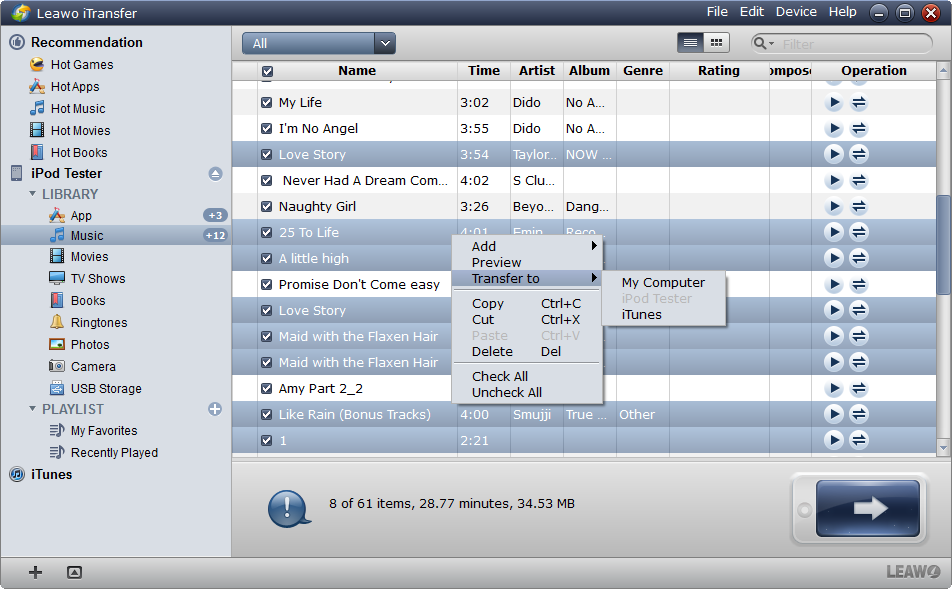Transfer selection to My Computer
This screenshot has height=589, width=952.
[x=663, y=282]
